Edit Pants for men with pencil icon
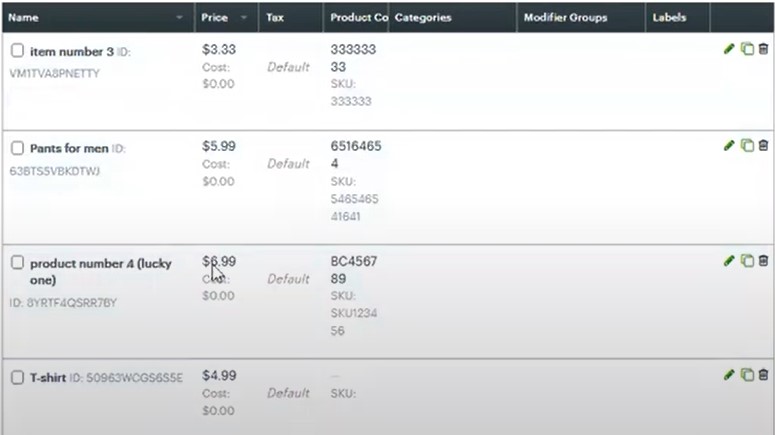This screenshot has width=775, height=435. point(729,145)
